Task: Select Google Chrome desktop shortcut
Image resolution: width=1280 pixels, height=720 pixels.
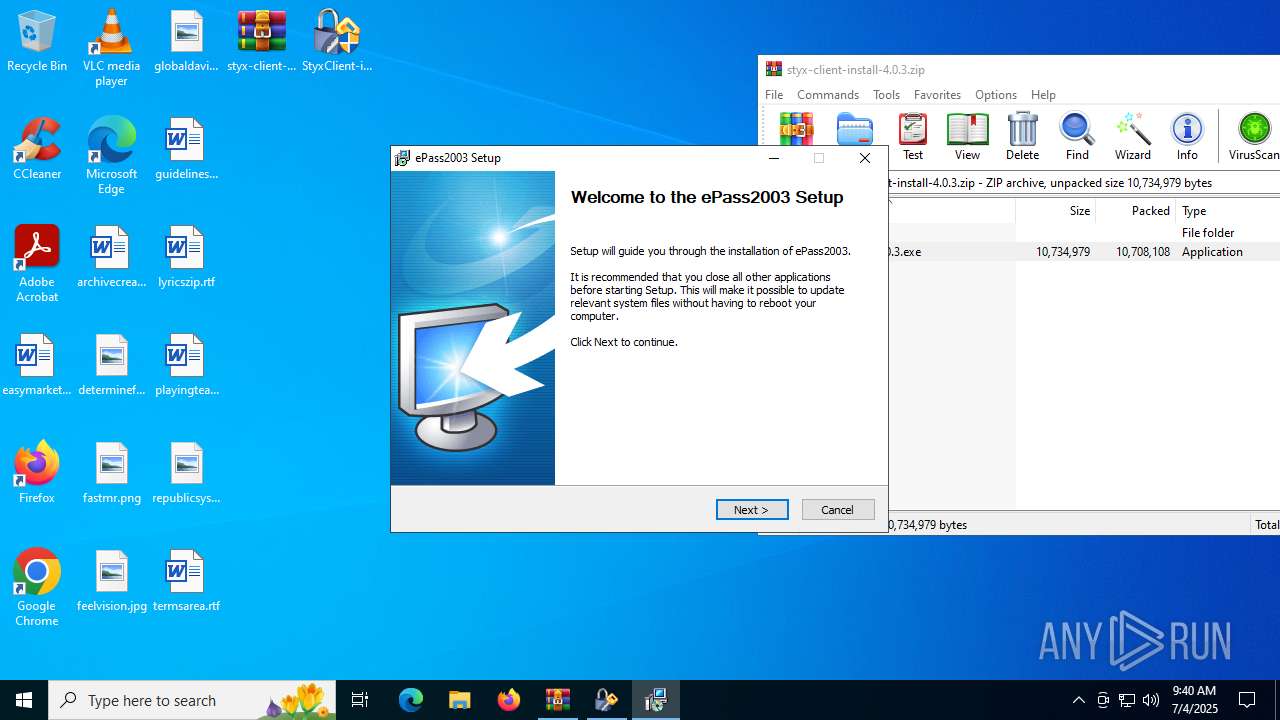Action: [x=37, y=588]
